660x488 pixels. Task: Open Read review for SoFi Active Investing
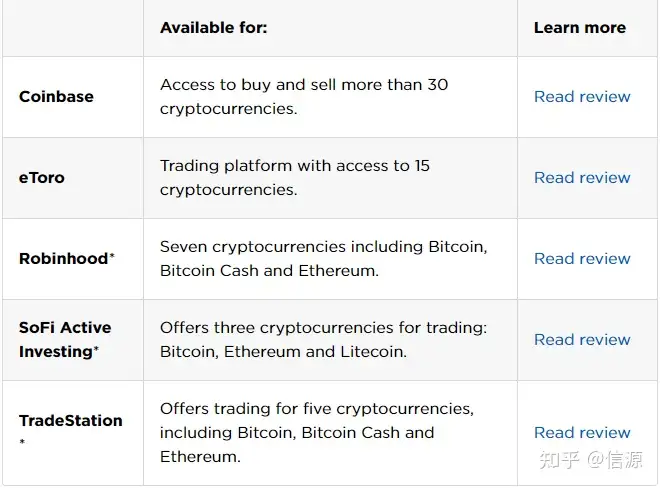click(x=582, y=340)
